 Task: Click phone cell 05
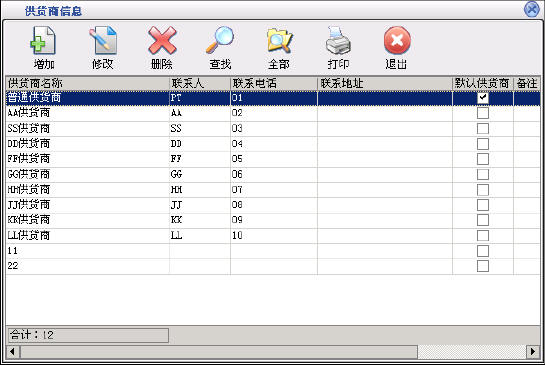[x=274, y=159]
